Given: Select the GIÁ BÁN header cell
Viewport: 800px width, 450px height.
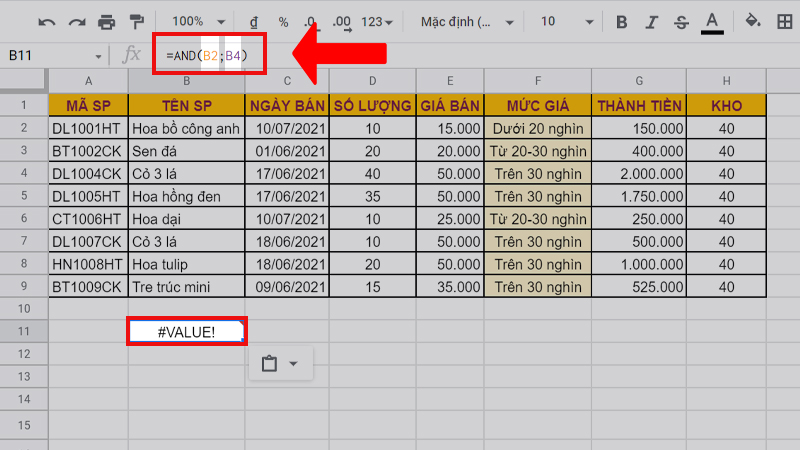Looking at the screenshot, I should click(x=450, y=106).
